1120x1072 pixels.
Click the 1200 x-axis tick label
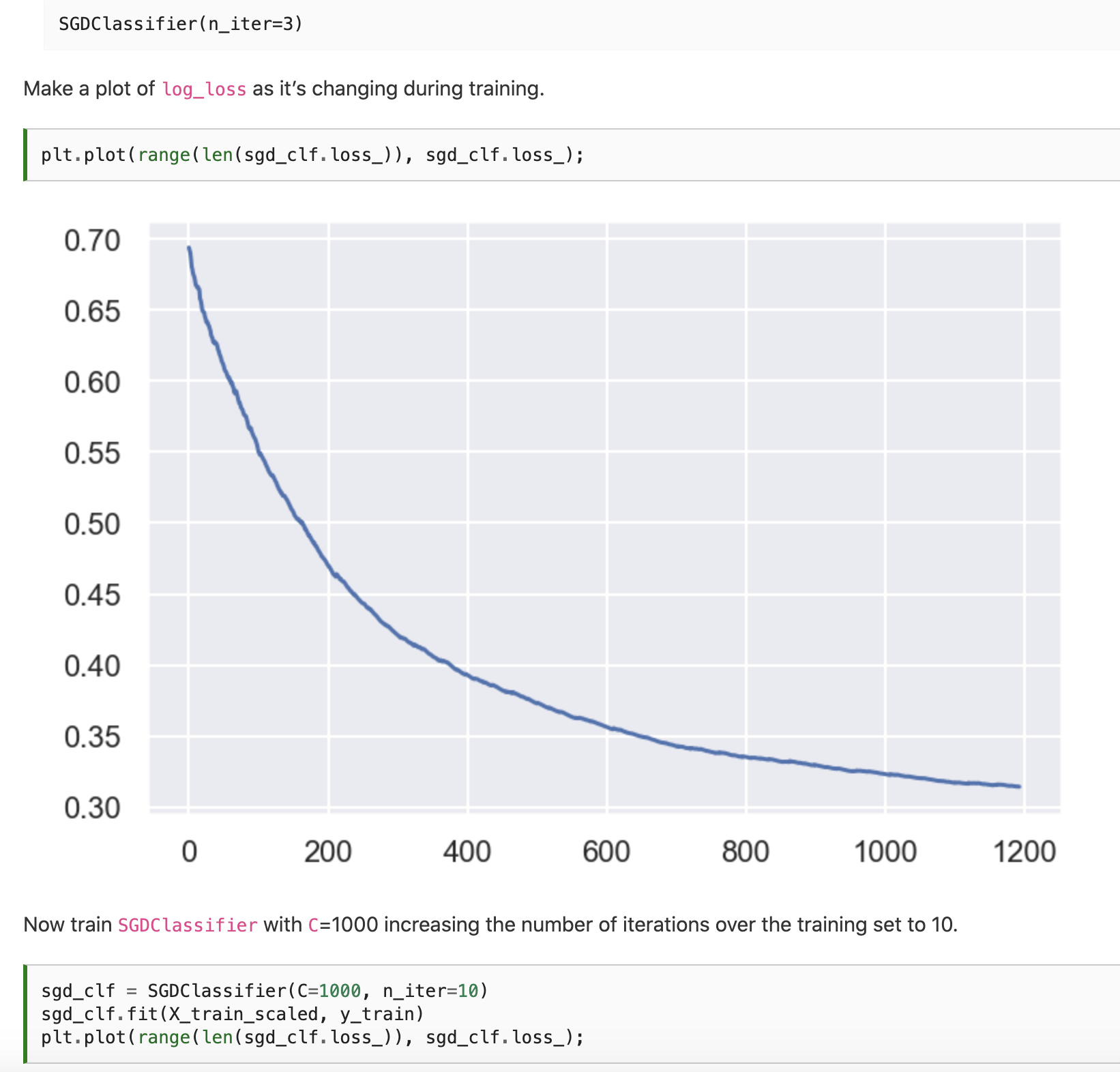(1025, 852)
